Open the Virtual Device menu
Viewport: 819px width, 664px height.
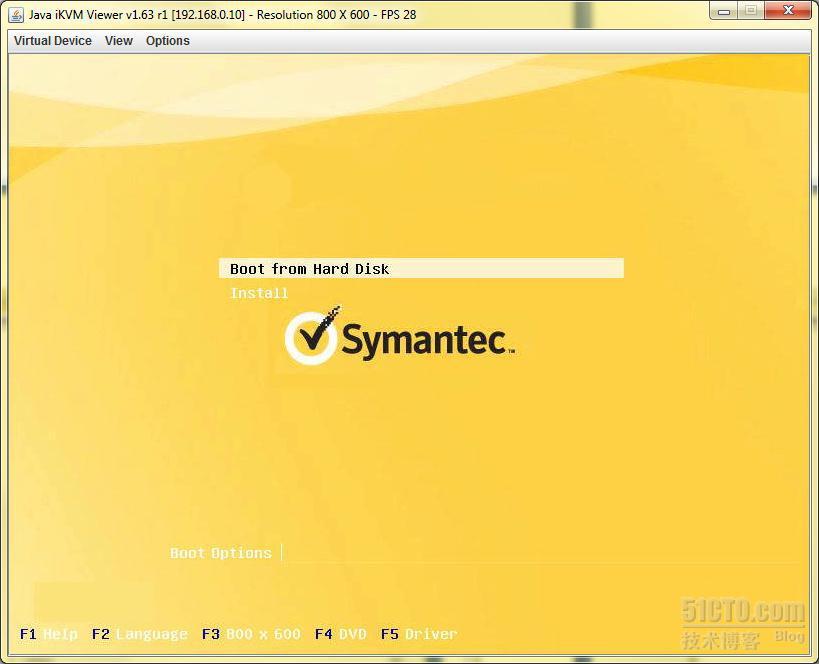[x=53, y=41]
